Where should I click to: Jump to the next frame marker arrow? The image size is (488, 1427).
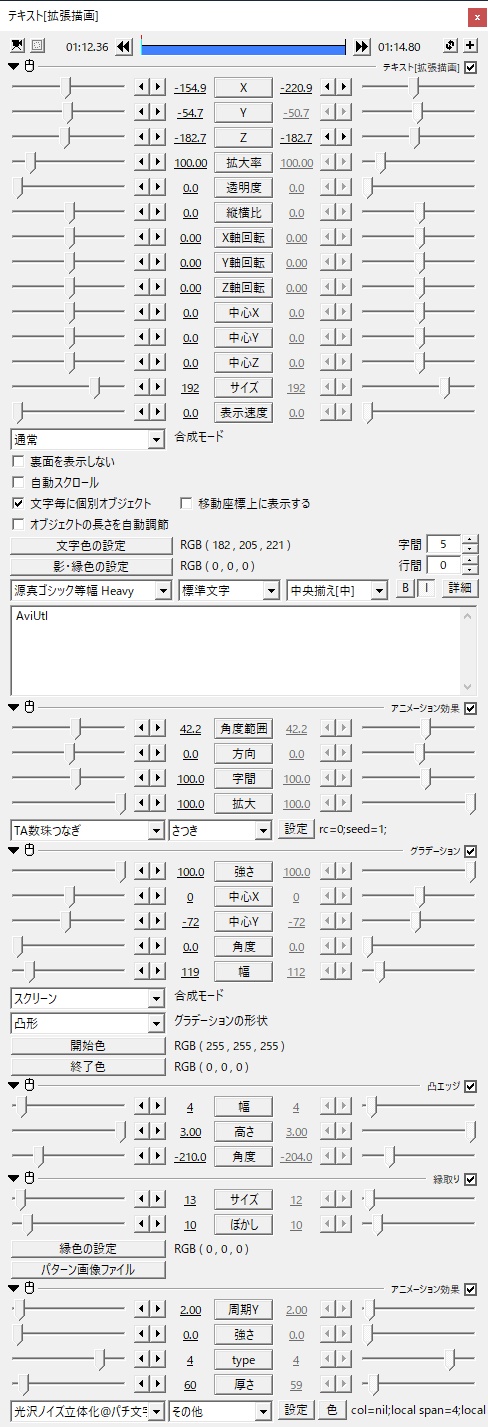[361, 46]
